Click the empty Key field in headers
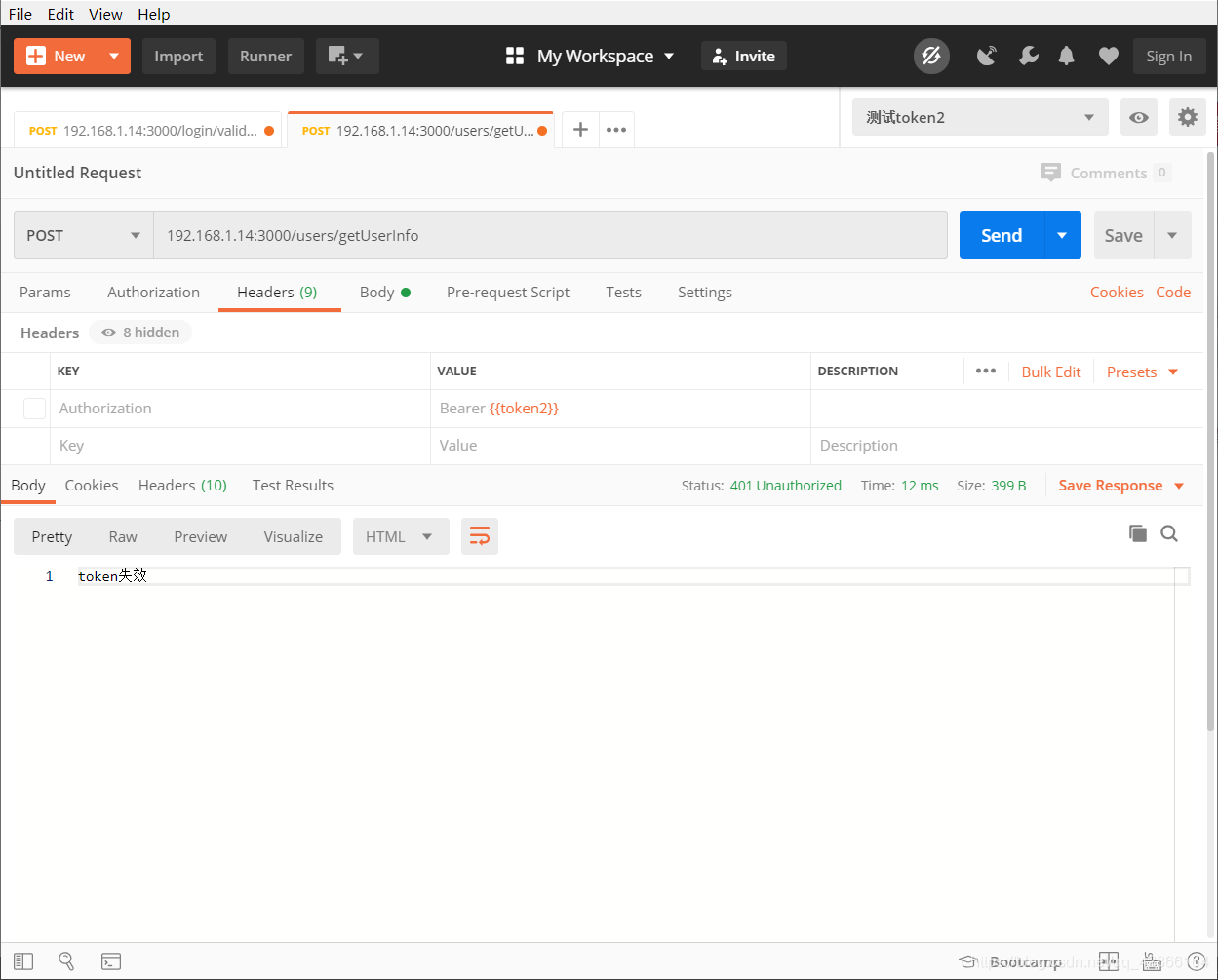 [x=240, y=446]
